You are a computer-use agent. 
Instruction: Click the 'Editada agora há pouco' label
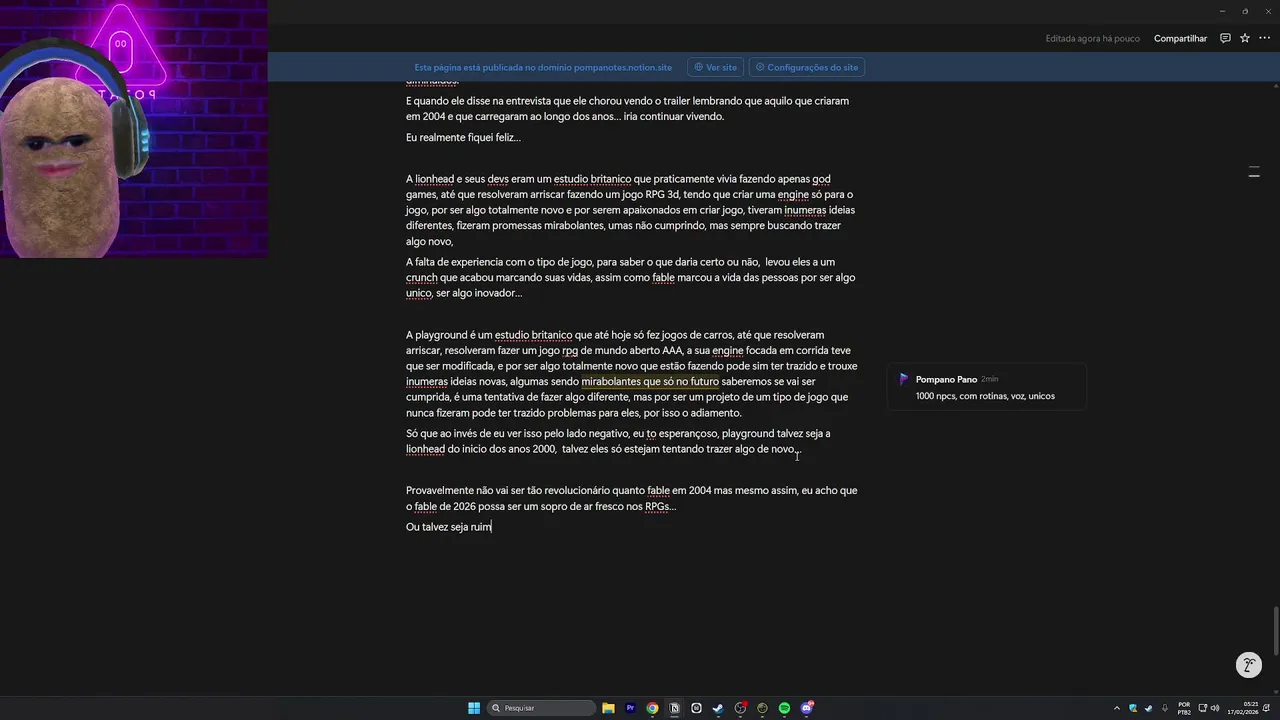point(1092,38)
